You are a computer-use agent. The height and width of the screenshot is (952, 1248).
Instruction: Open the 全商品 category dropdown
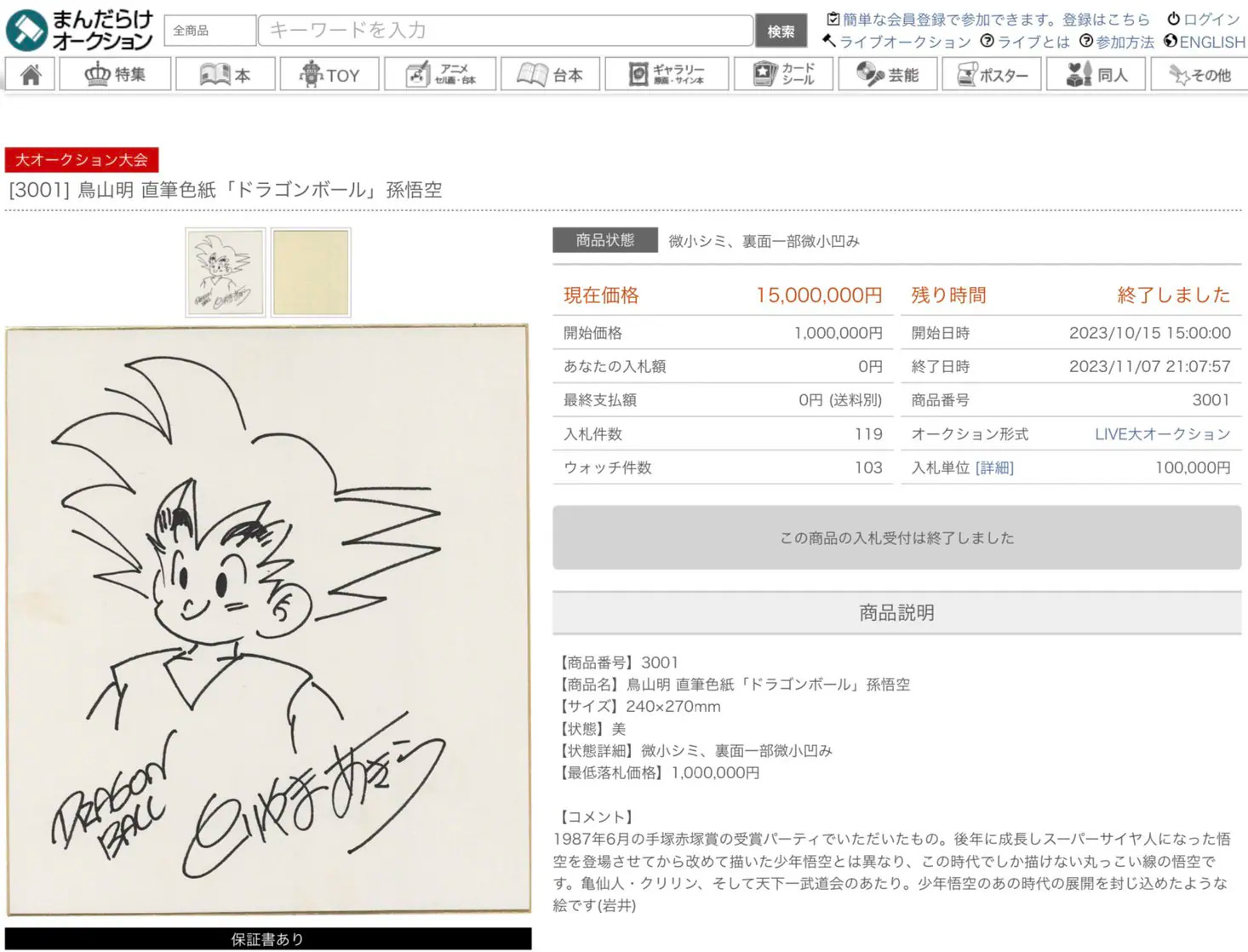(209, 31)
